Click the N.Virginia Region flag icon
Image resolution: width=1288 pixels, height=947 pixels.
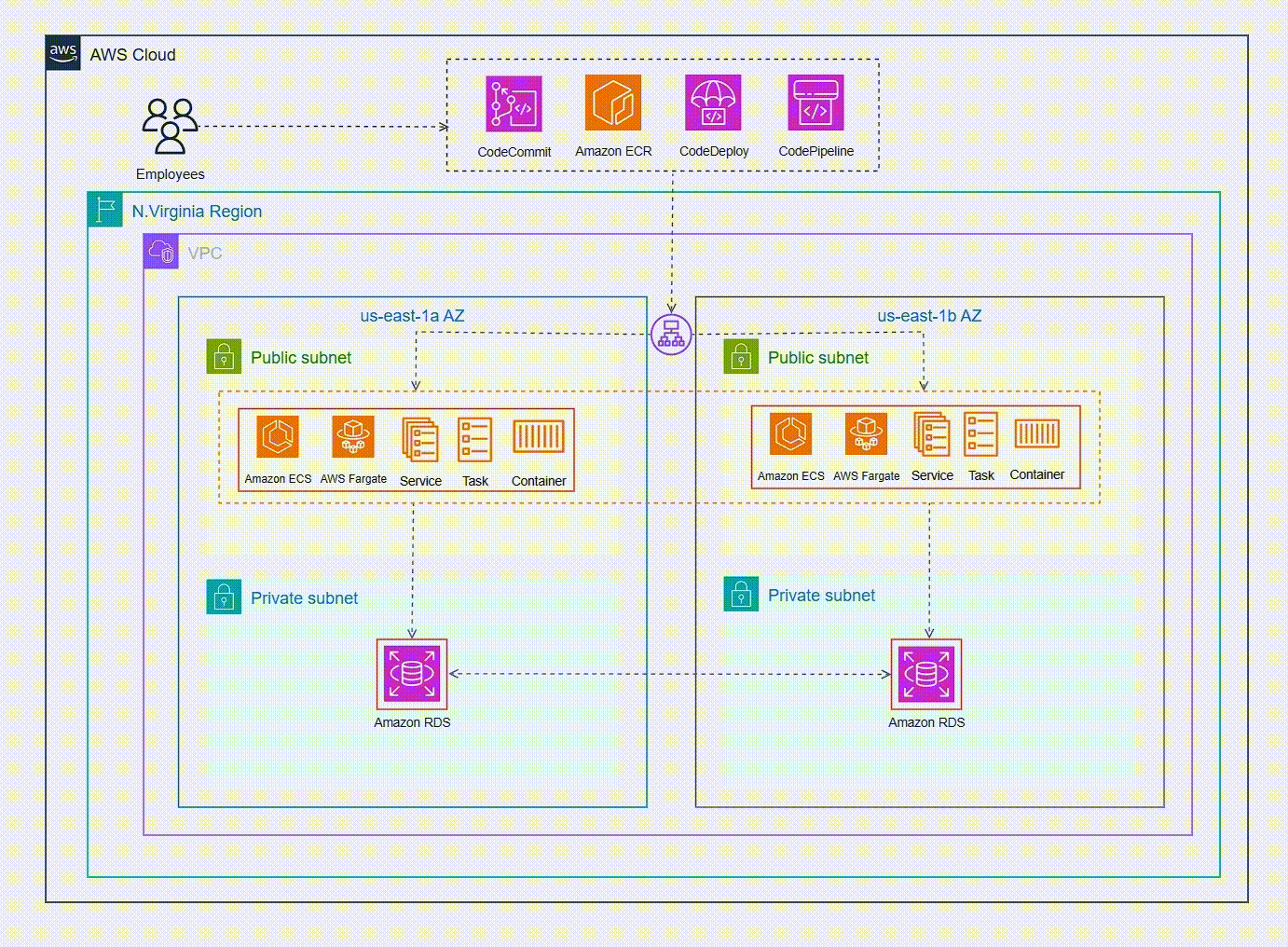point(105,210)
